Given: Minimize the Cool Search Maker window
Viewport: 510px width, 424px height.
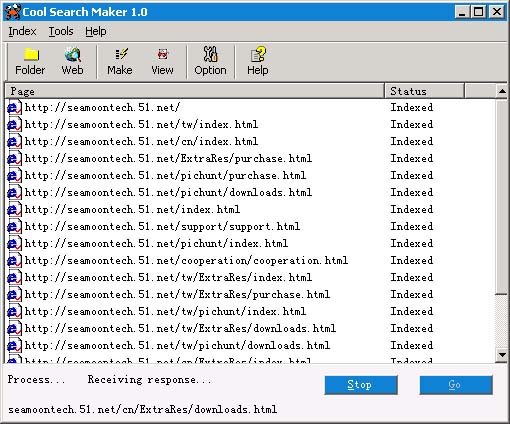Looking at the screenshot, I should point(462,12).
